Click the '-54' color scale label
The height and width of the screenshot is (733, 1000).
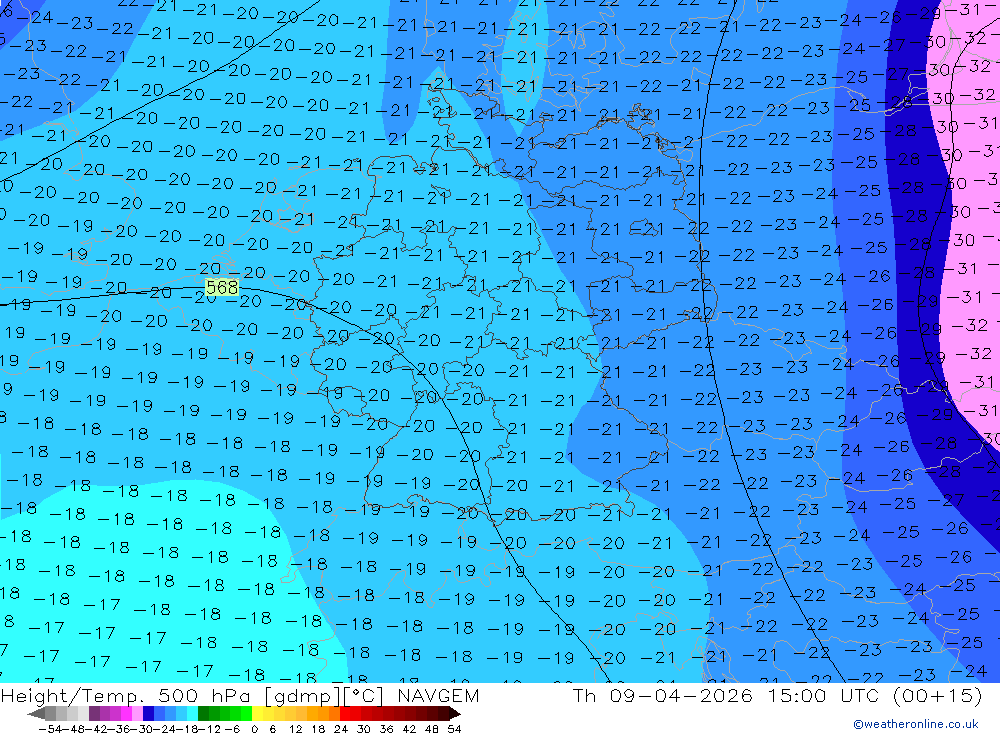click(x=50, y=729)
